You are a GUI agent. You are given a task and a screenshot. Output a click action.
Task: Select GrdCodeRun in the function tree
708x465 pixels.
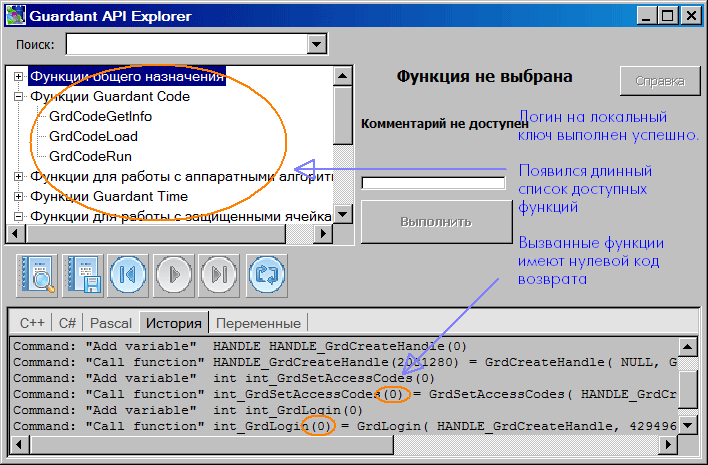(x=90, y=156)
